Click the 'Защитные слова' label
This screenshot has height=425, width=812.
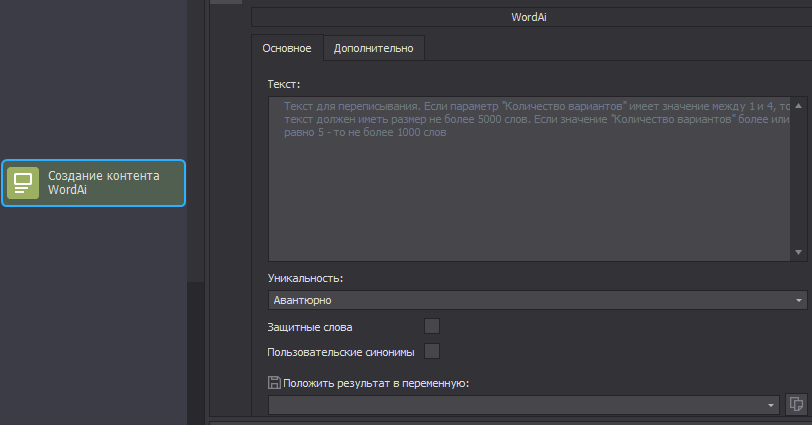(x=310, y=327)
